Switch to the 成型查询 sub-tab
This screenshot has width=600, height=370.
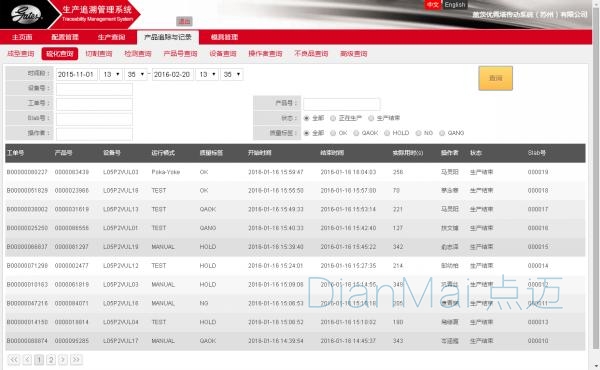(21, 54)
